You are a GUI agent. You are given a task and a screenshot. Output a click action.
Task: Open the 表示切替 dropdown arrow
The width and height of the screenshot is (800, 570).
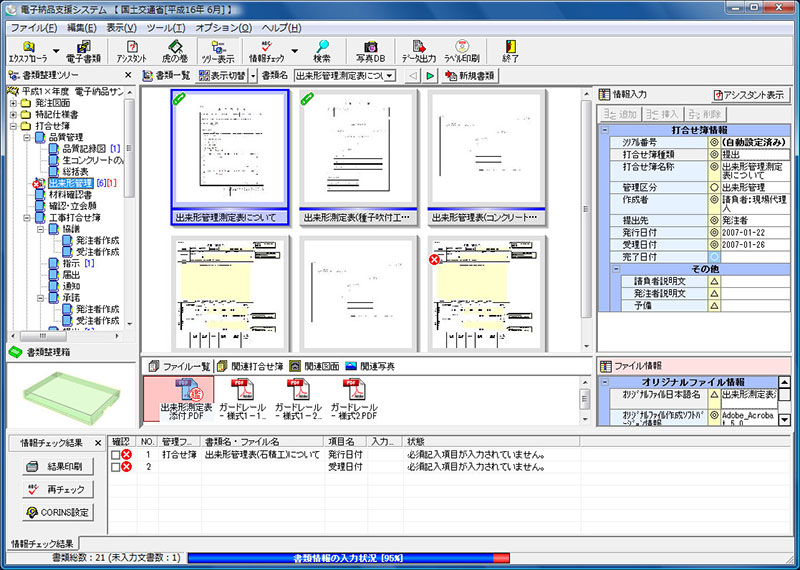click(x=254, y=76)
